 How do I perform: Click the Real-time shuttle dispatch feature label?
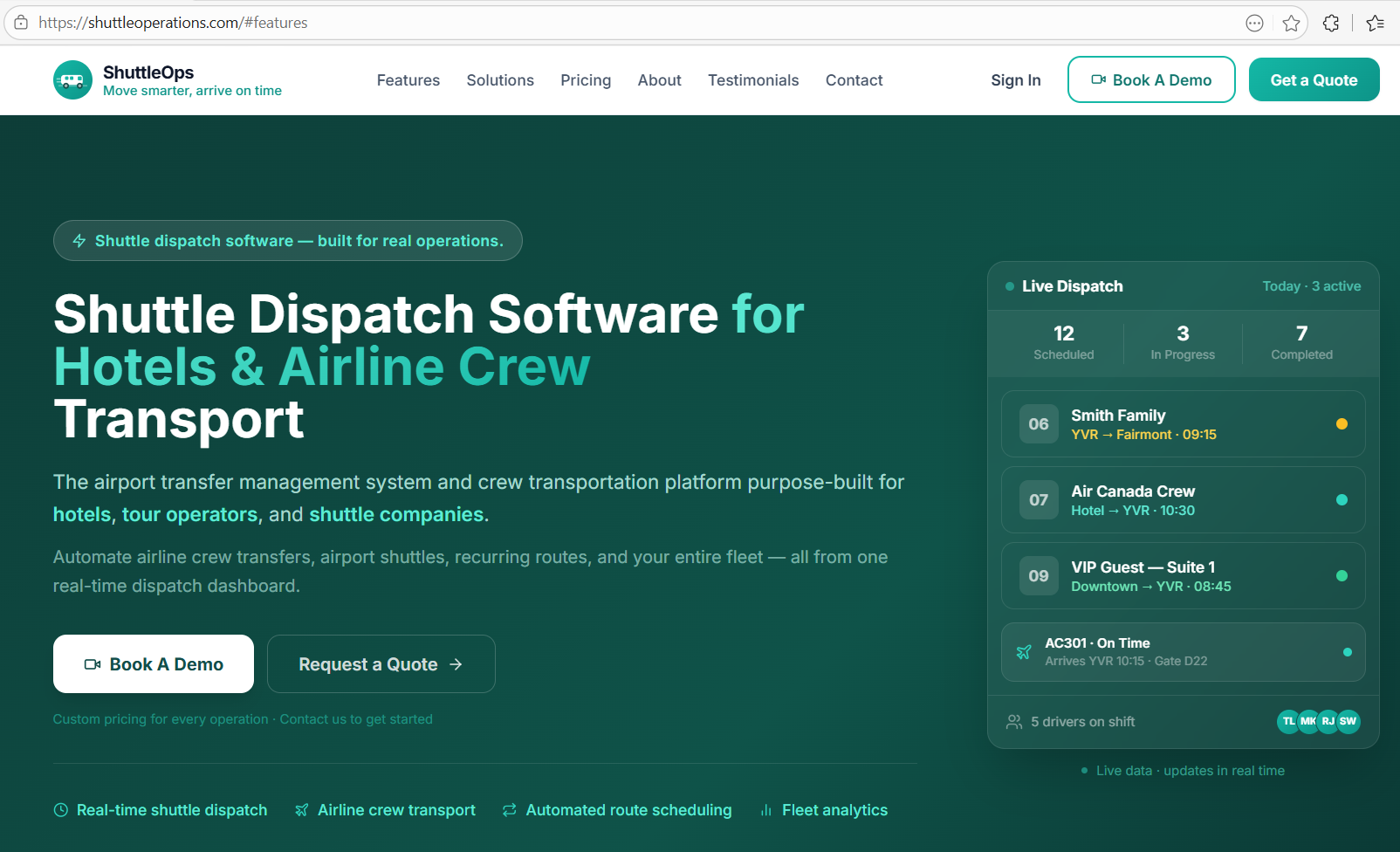172,810
